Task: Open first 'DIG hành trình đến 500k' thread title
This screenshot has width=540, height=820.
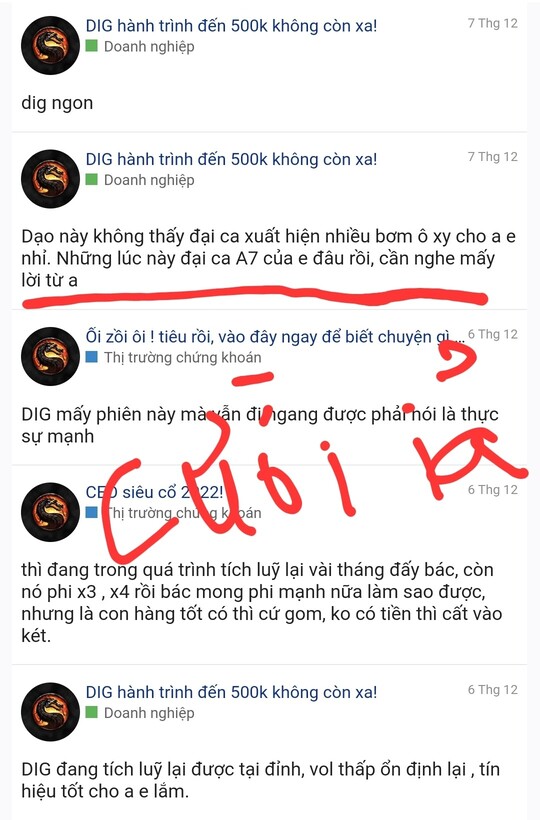Action: pyautogui.click(x=231, y=26)
